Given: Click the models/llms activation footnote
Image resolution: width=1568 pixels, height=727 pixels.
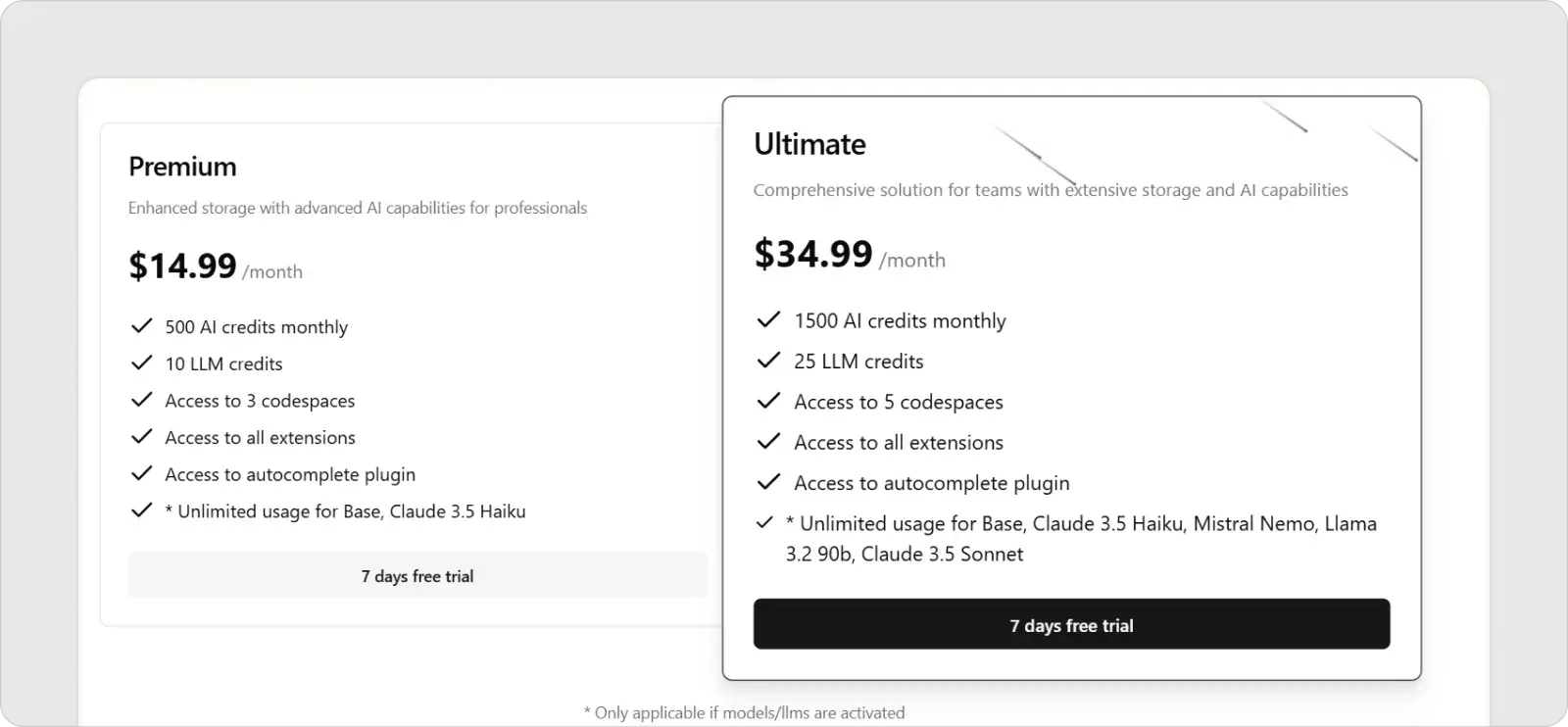Looking at the screenshot, I should click(x=744, y=712).
